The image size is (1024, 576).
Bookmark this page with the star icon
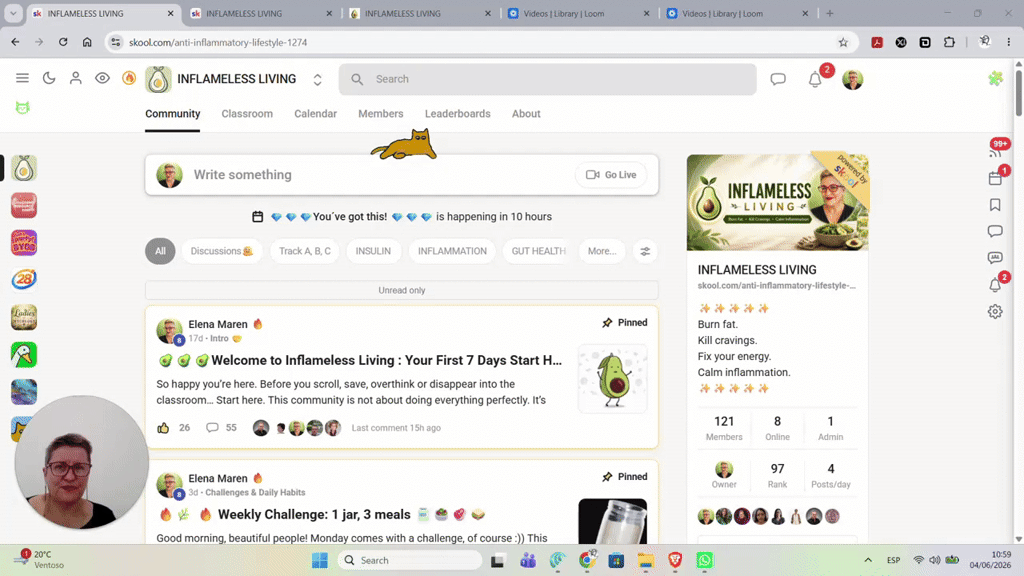click(x=843, y=42)
